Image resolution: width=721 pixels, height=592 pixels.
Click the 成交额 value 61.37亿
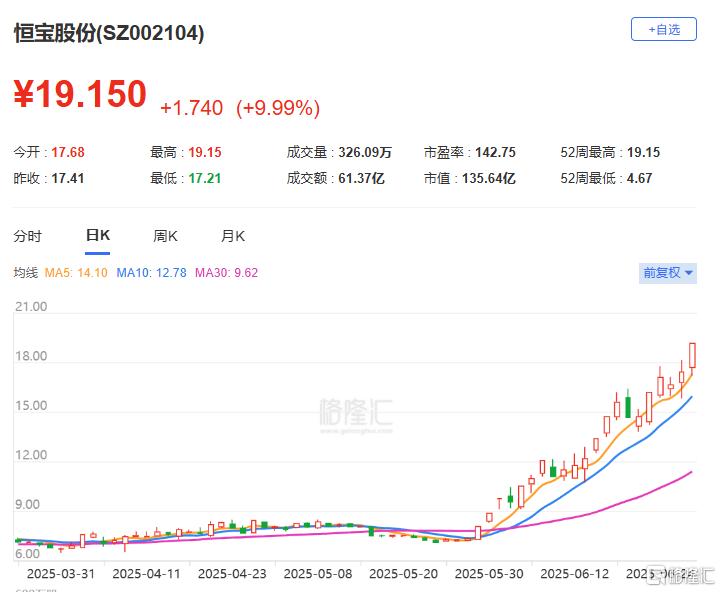click(361, 178)
